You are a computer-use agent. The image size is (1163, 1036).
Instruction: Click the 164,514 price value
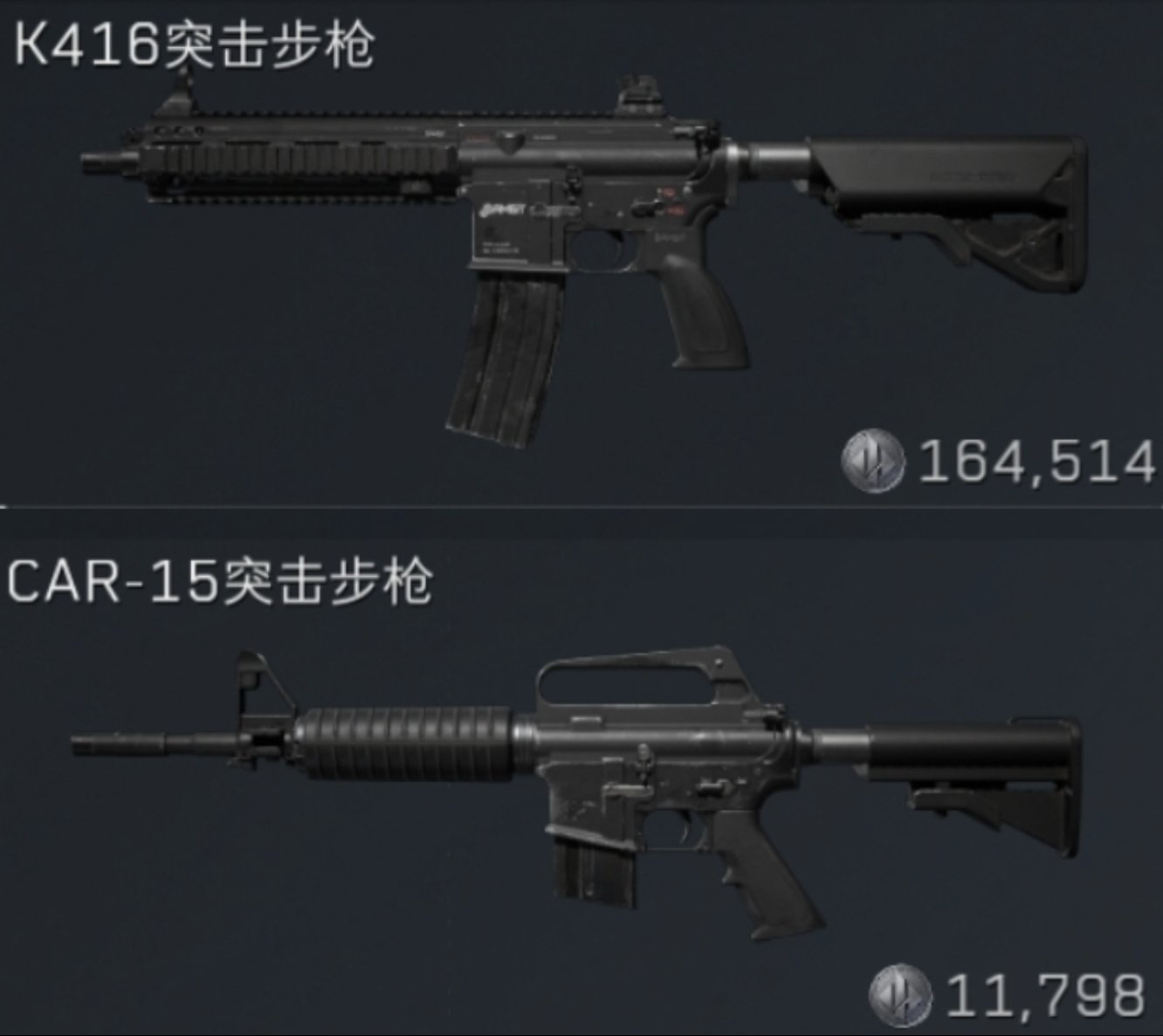[x=1036, y=462]
